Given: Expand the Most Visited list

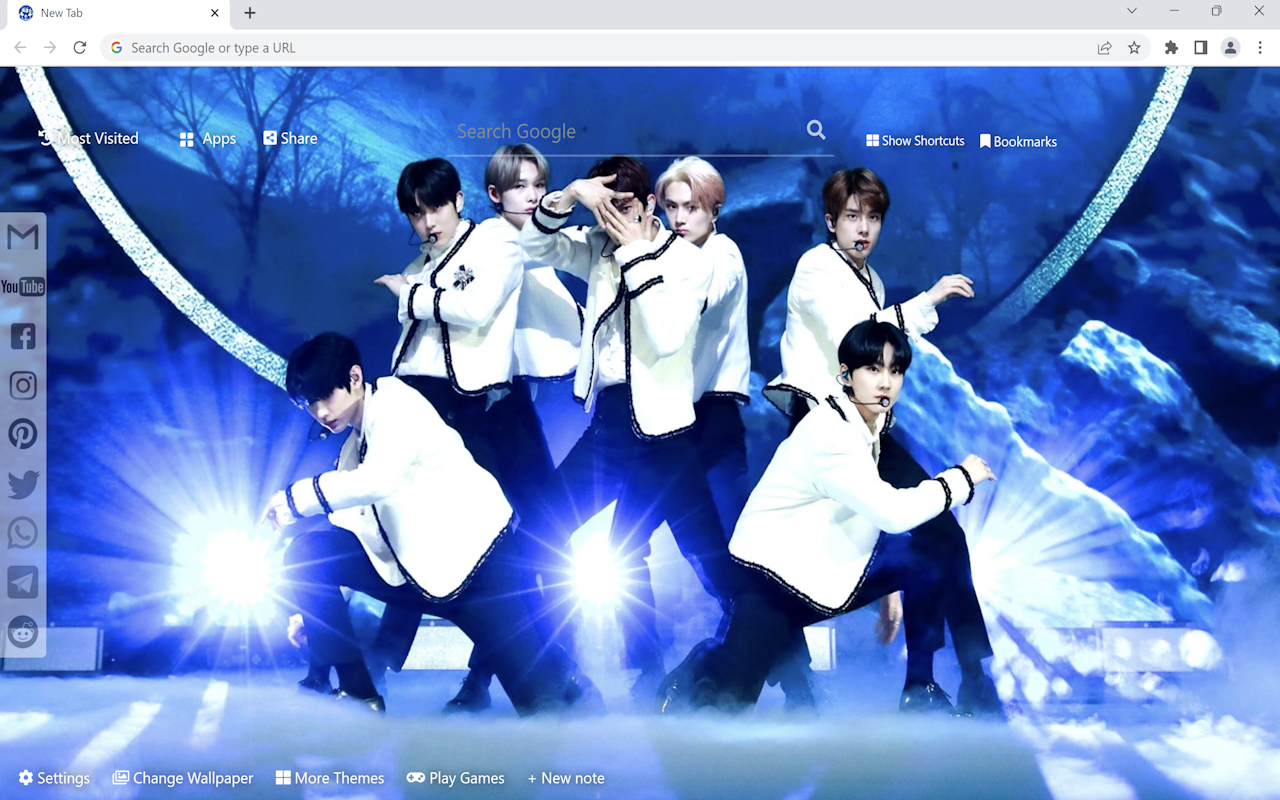Looking at the screenshot, I should 89,138.
